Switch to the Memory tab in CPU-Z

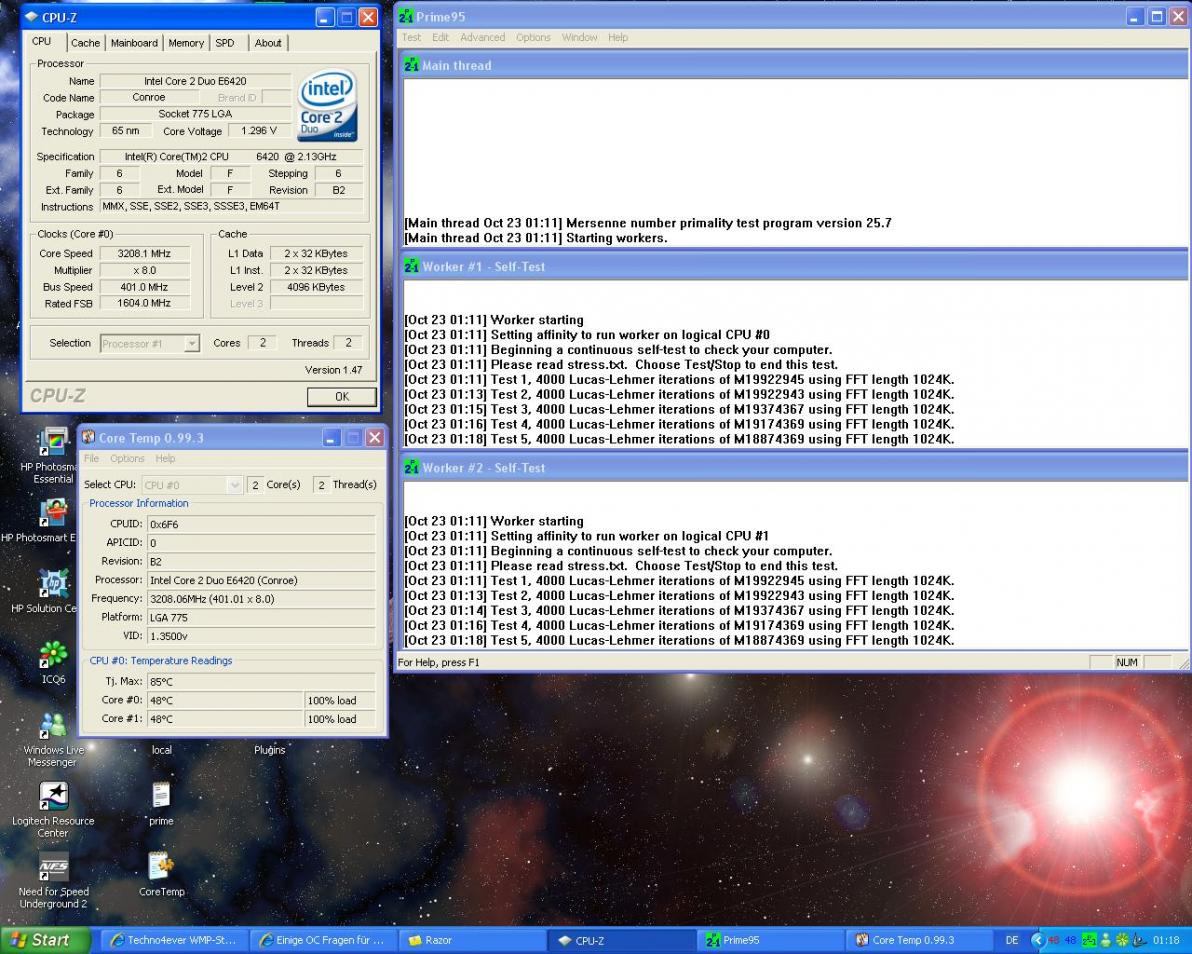pyautogui.click(x=186, y=43)
